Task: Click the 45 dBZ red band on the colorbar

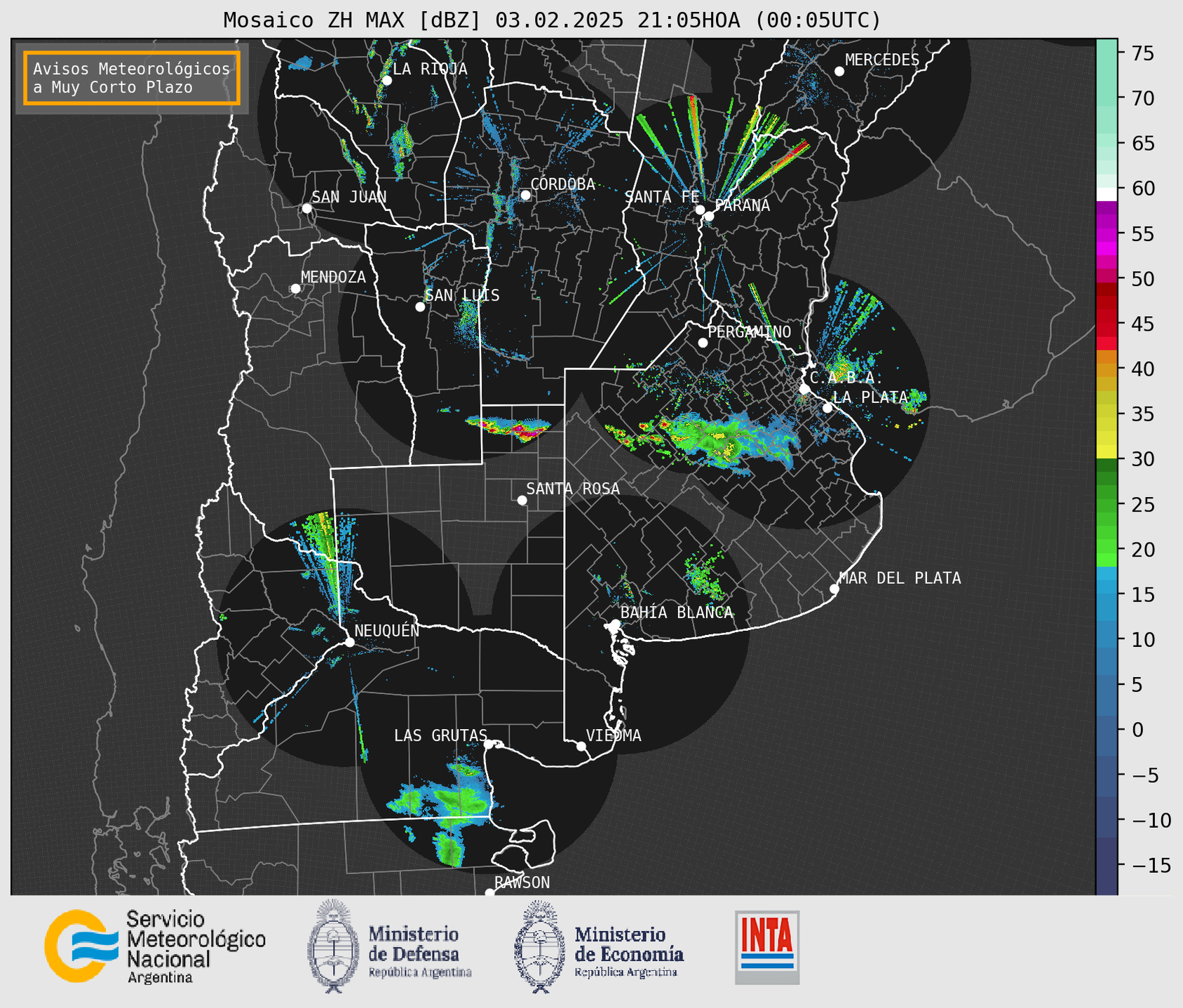Action: point(1107,324)
